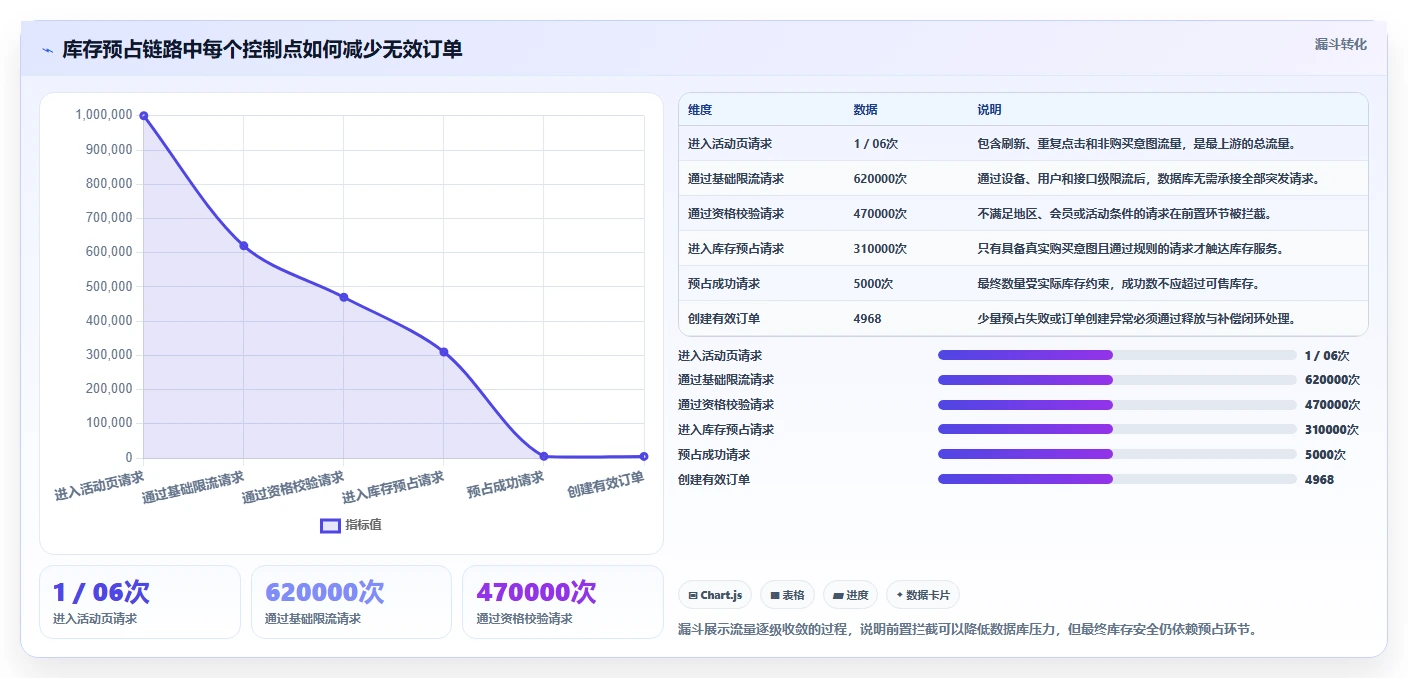Open the 620000次 data card
This screenshot has width=1408, height=678.
click(x=351, y=602)
